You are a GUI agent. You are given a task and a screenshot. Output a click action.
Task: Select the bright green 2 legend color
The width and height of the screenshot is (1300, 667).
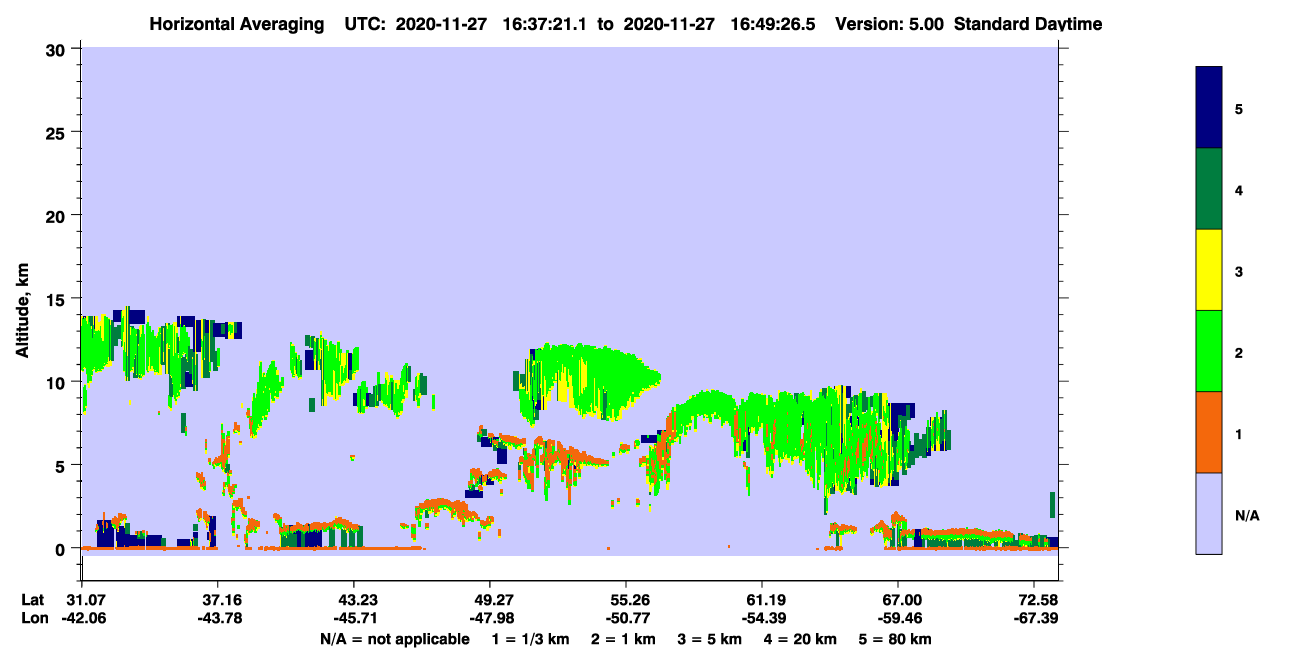[1209, 351]
